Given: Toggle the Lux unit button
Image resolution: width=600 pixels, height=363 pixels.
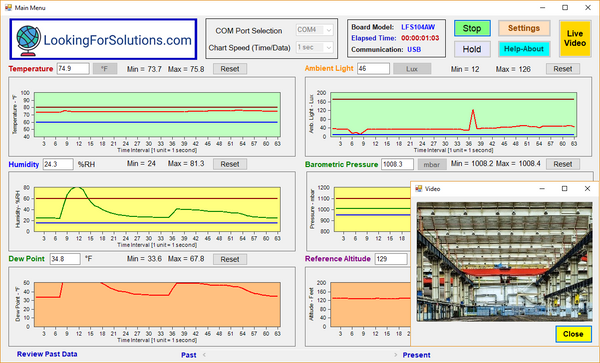Looking at the screenshot, I should (412, 69).
